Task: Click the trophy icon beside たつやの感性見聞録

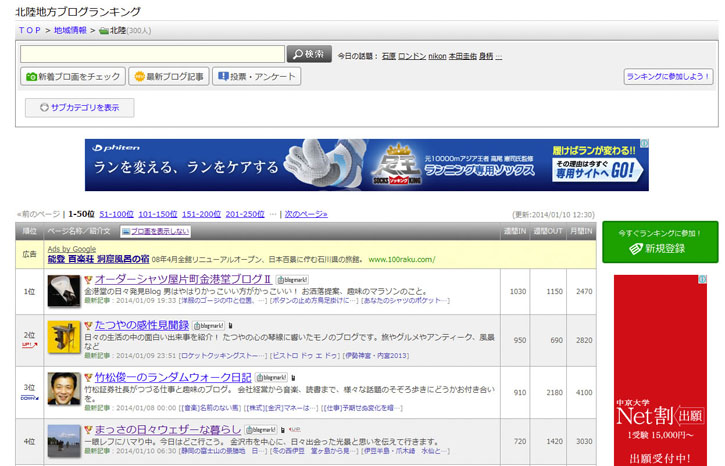Action: 88,326
